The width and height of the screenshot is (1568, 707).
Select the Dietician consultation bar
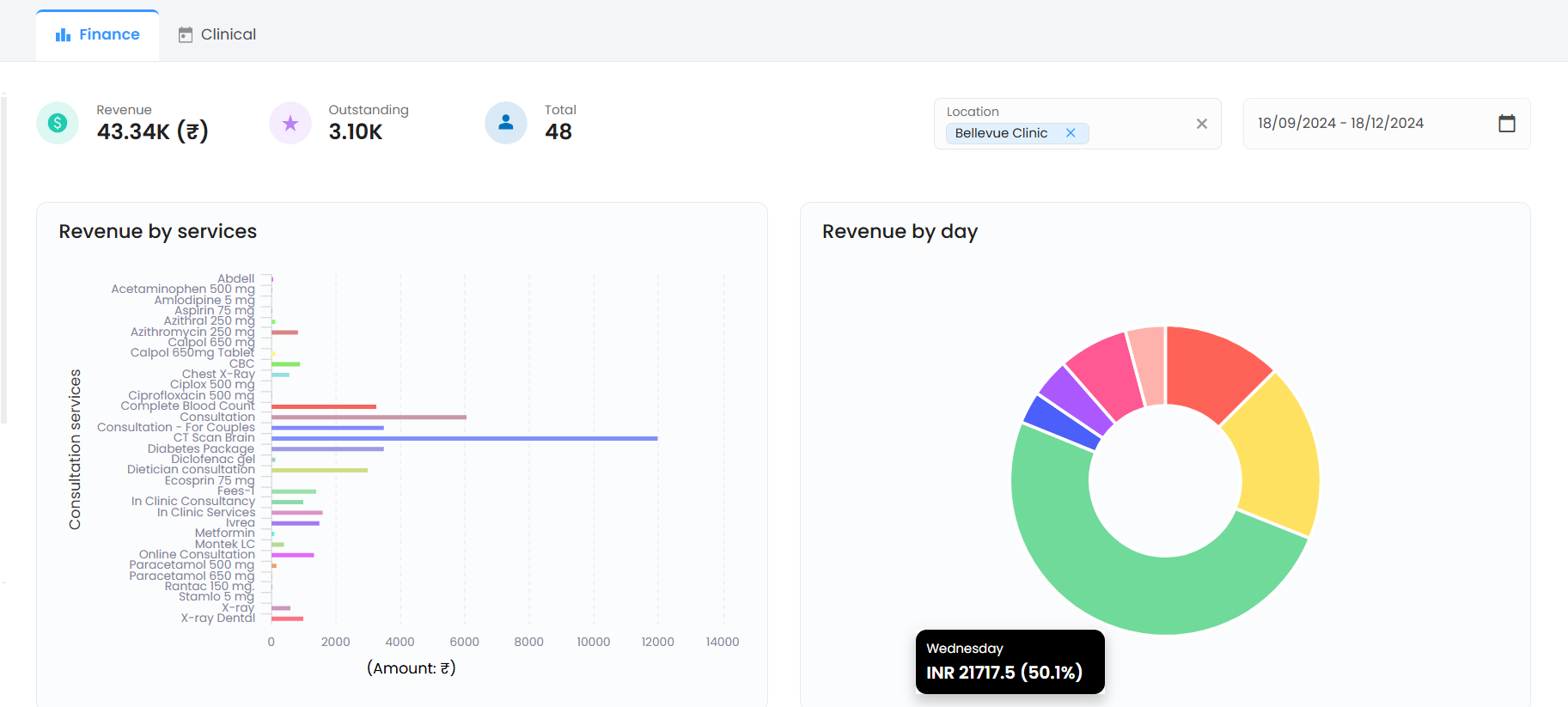(320, 470)
